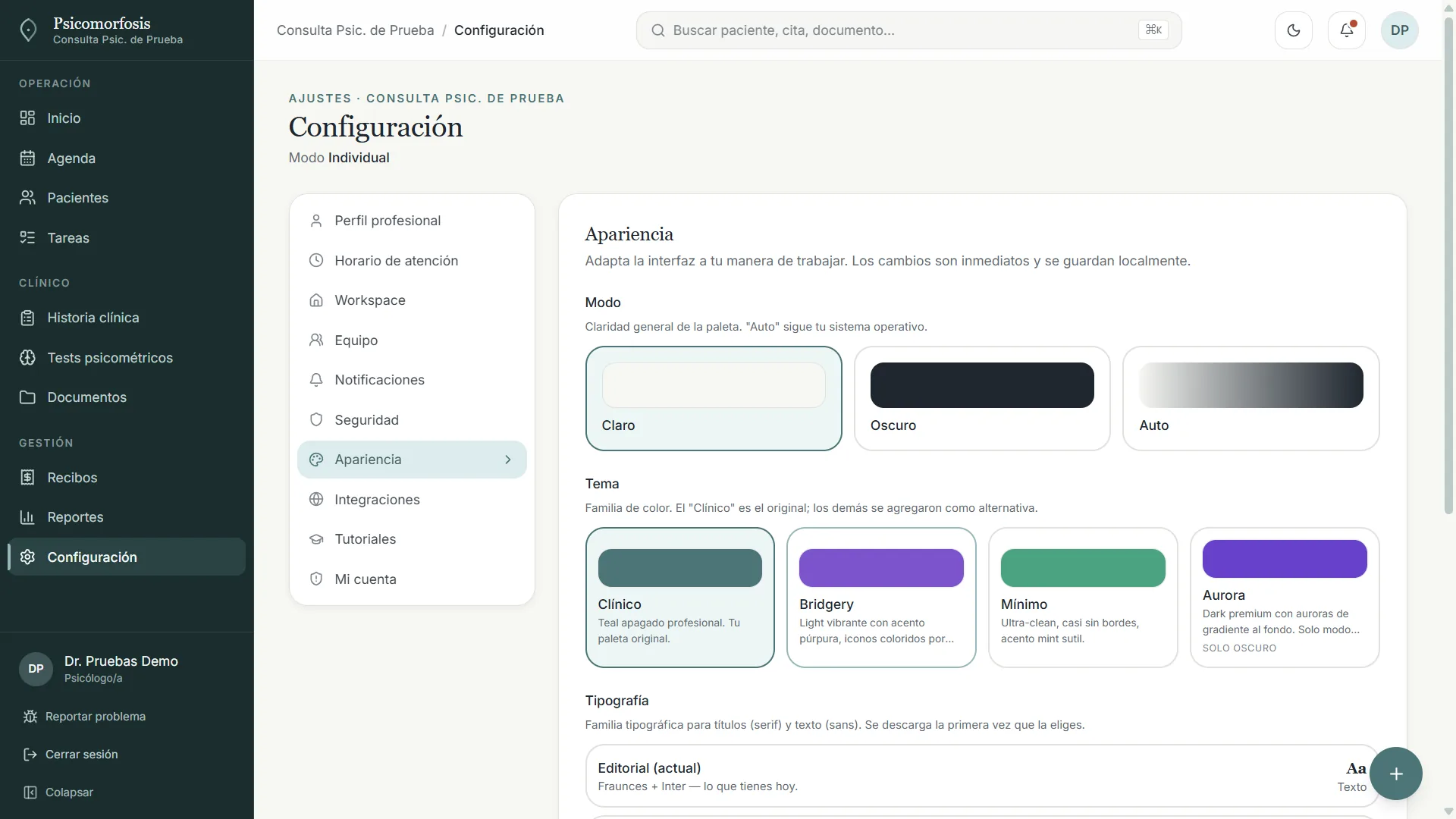Click the Historia clínica clipboard icon
1456x819 pixels.
27,318
